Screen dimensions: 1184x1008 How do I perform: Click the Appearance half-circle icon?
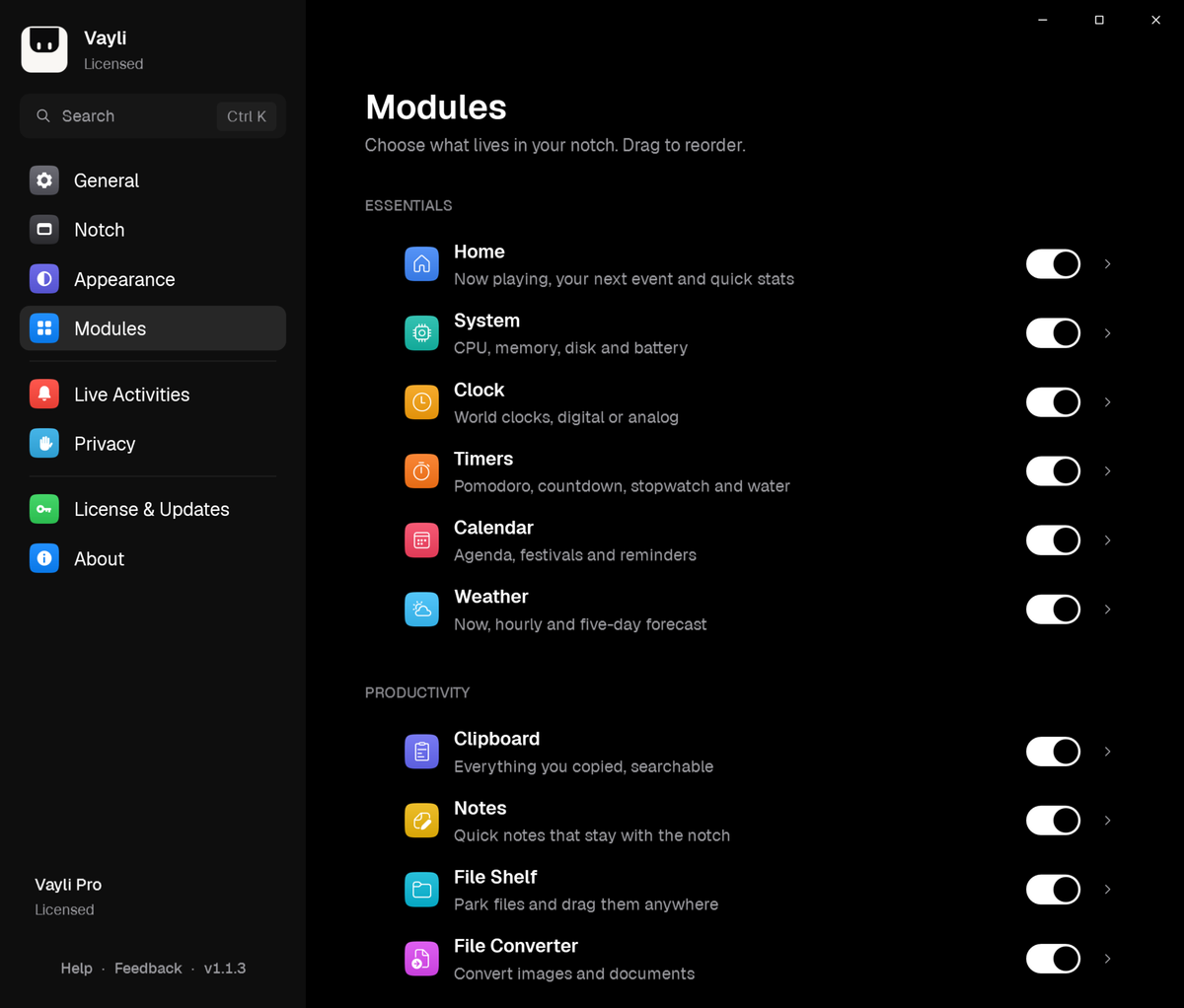44,279
